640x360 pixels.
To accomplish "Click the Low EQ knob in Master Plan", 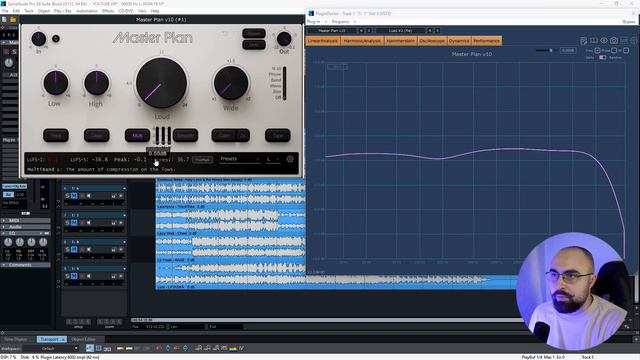I will click(x=56, y=82).
